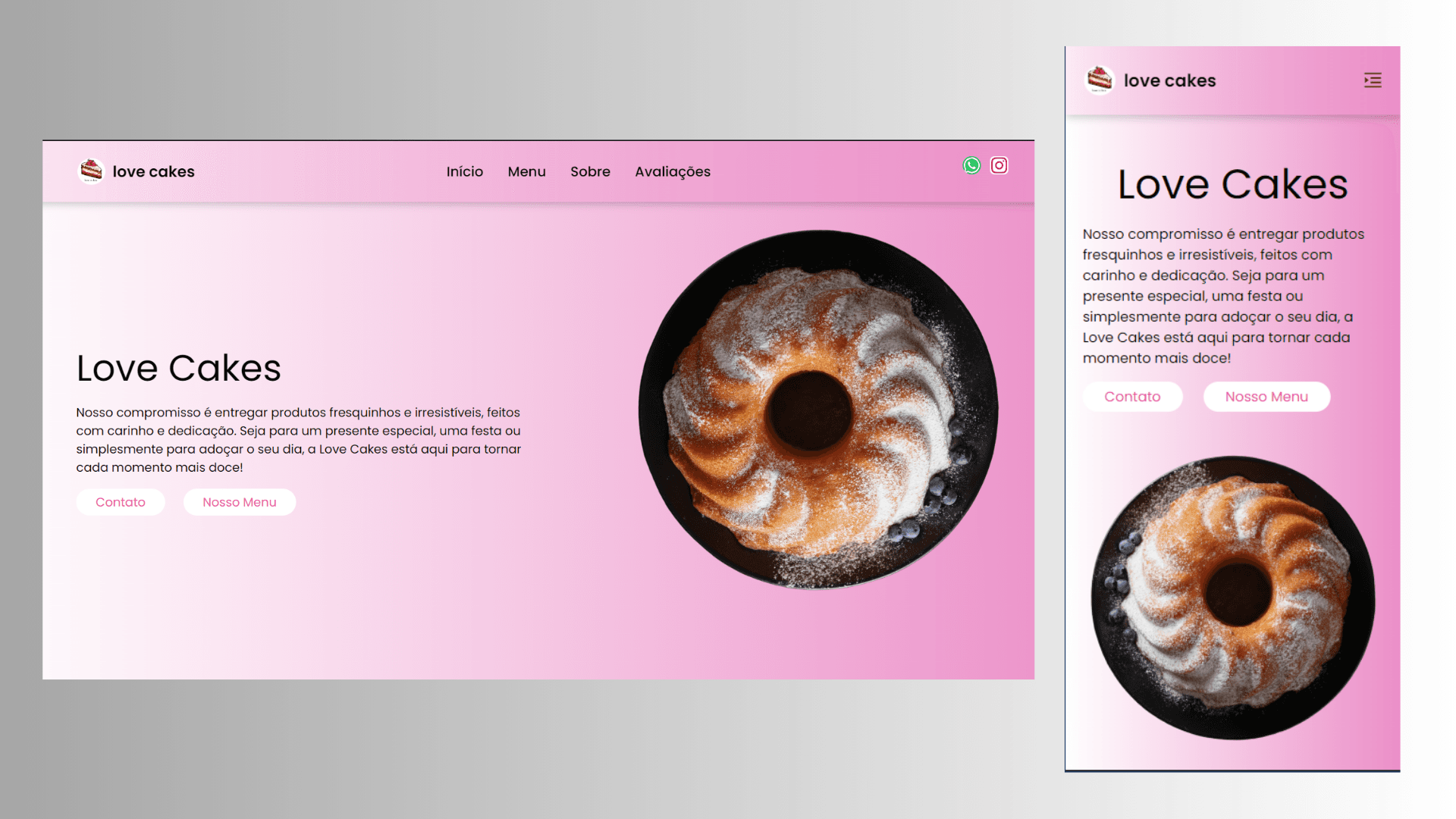Go to the Avaliações section
The width and height of the screenshot is (1456, 819).
[x=673, y=171]
